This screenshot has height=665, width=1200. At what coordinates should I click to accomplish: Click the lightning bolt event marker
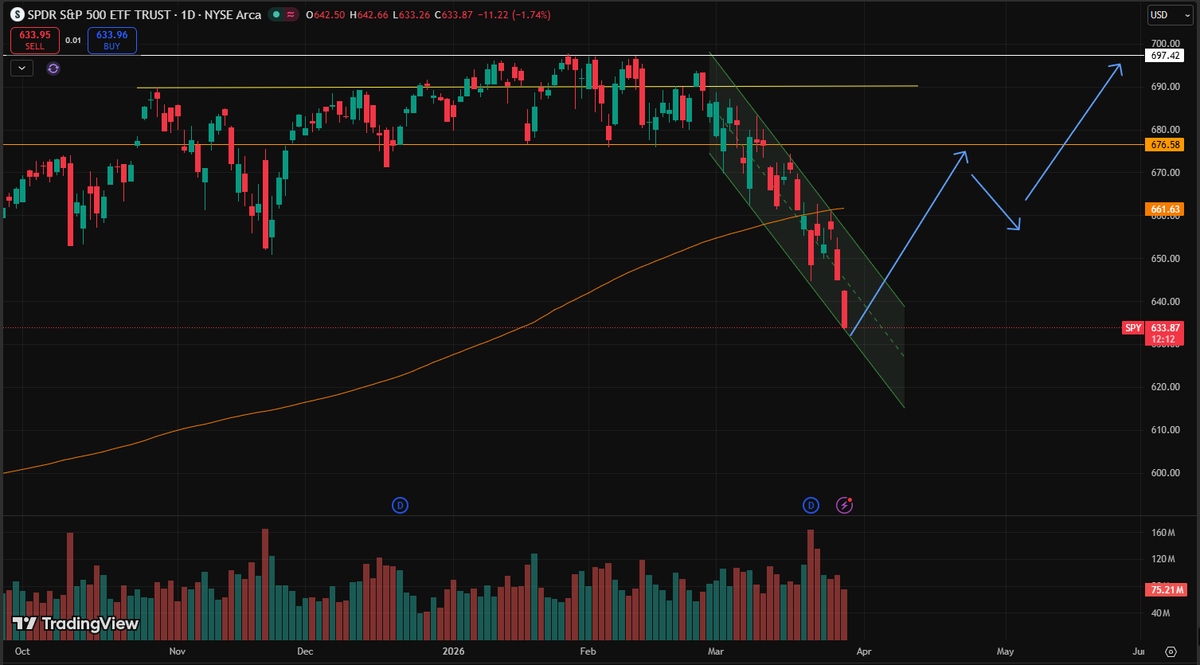845,505
